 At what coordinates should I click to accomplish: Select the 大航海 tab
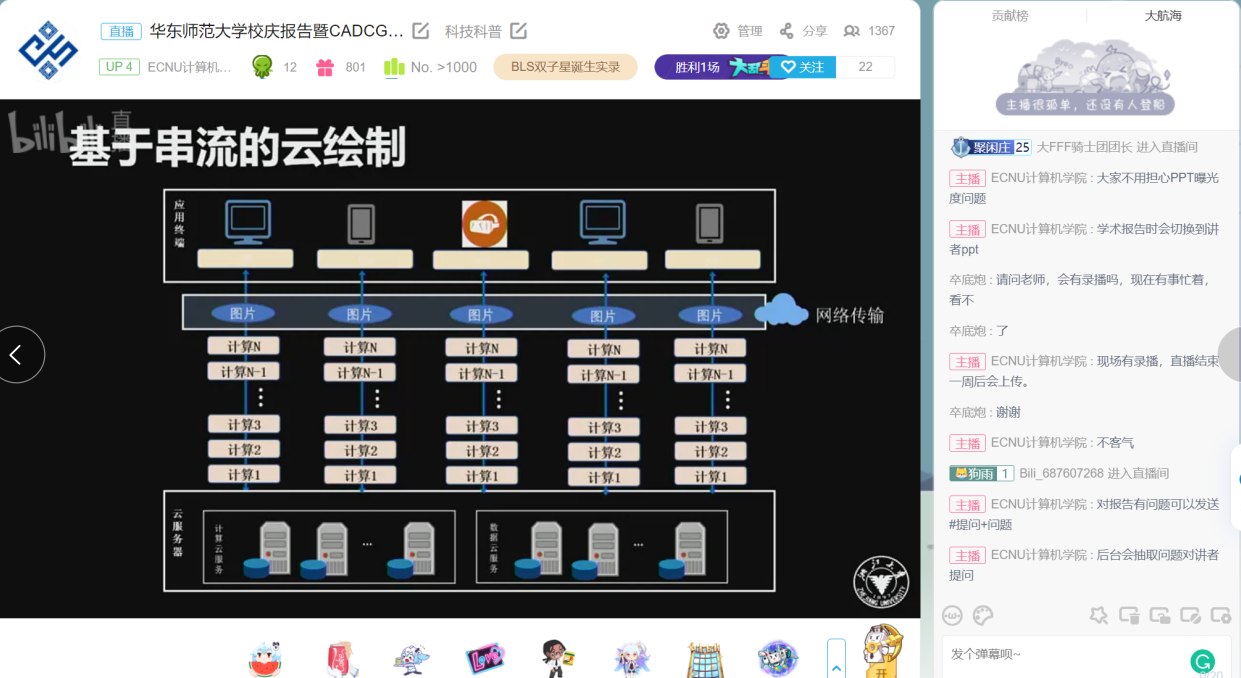point(1163,16)
